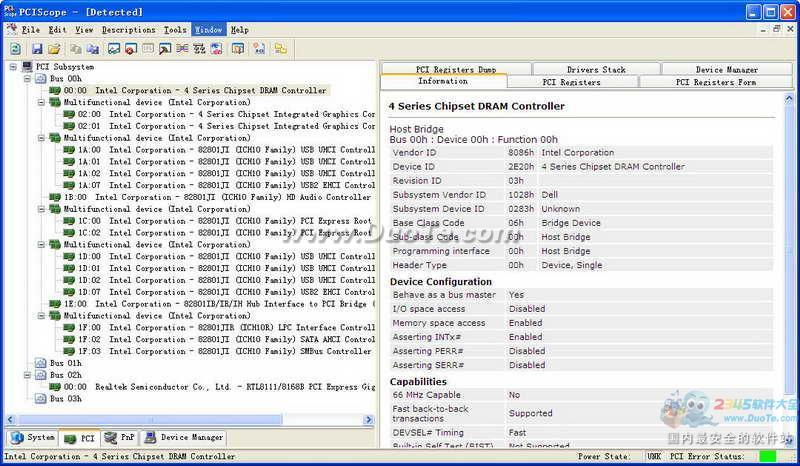Screen dimensions: 800x466
Task: Click the red-circle window toolbar icon
Action: [x=131, y=48]
